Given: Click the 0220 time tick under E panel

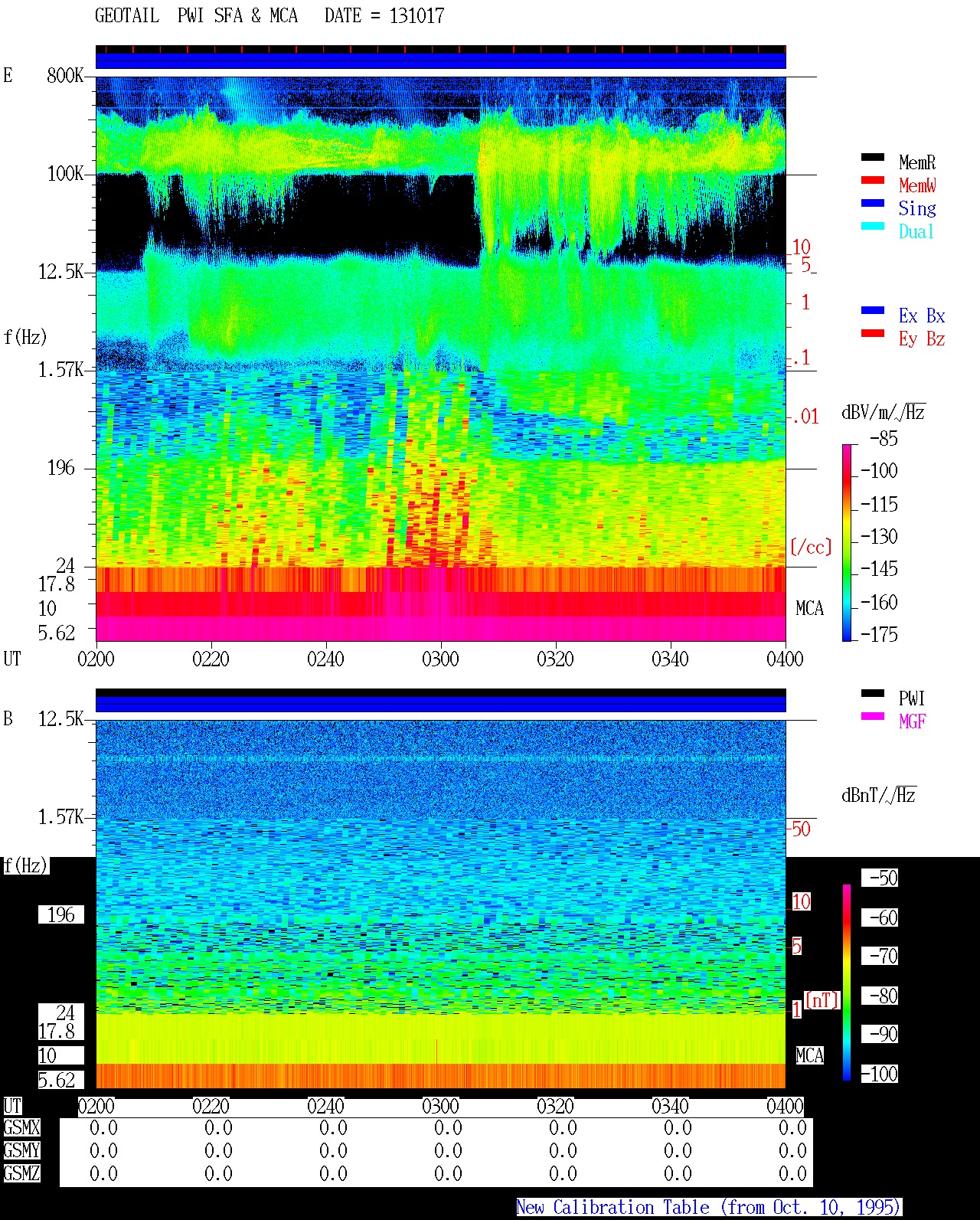Looking at the screenshot, I should point(211,659).
